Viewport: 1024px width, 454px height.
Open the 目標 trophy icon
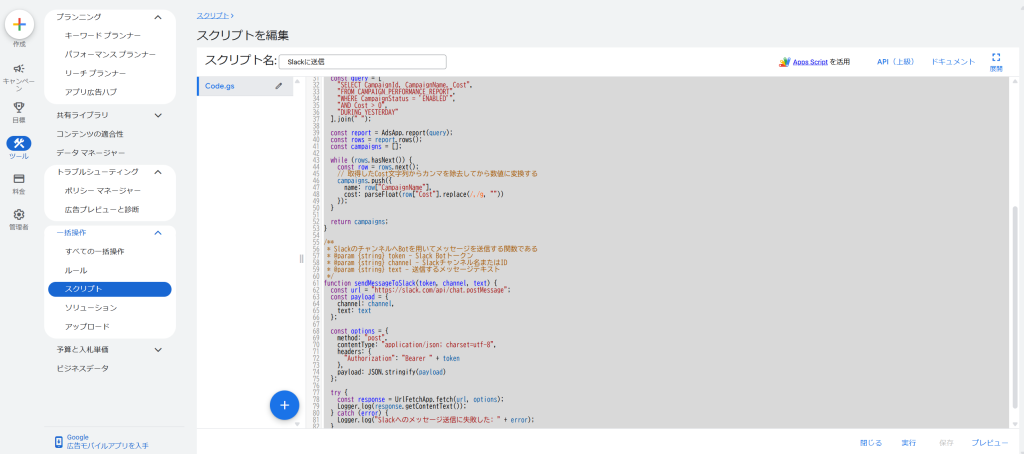tap(19, 107)
